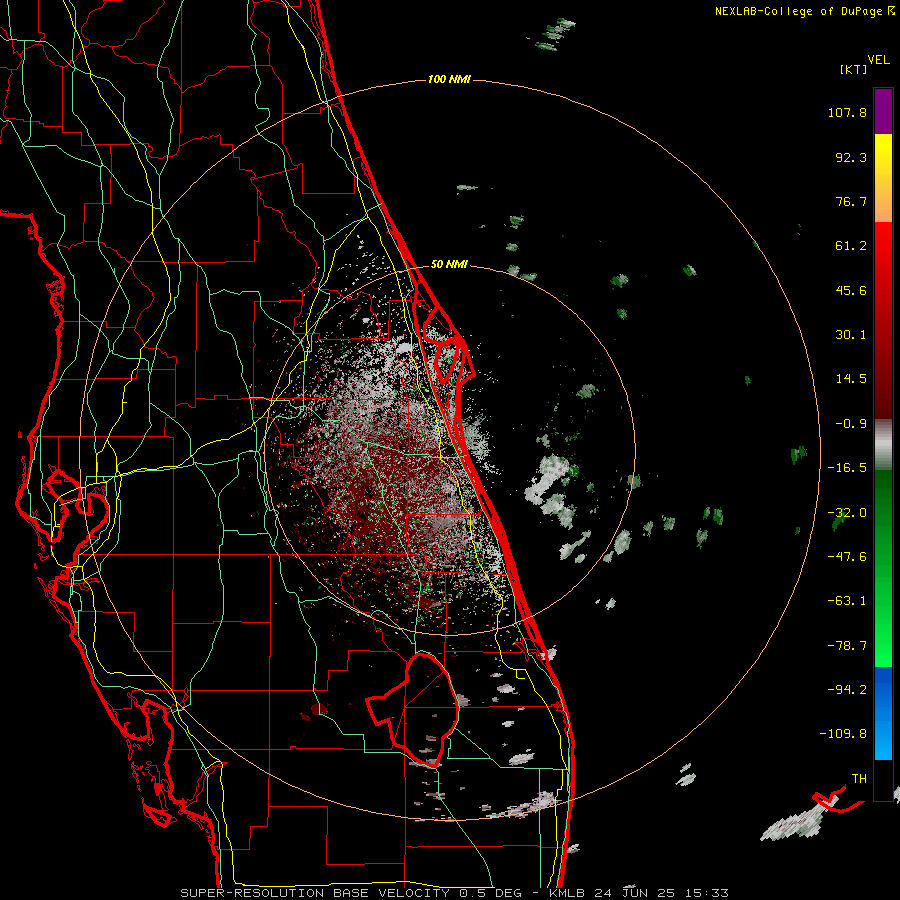Click the purple segment of the velocity color bar
The width and height of the screenshot is (900, 900).
(883, 111)
